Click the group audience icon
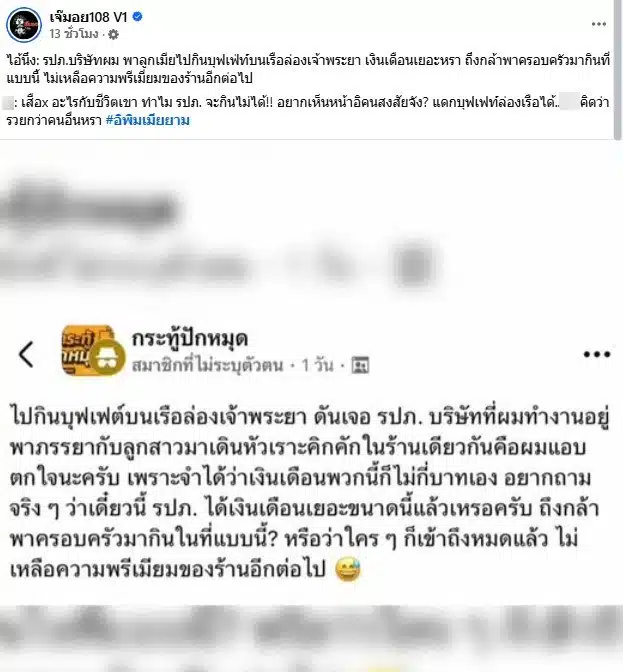623x672 pixels. [x=360, y=365]
